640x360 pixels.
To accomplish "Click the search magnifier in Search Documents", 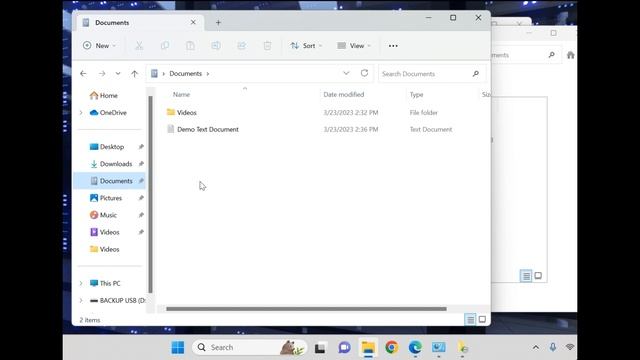I will [476, 73].
